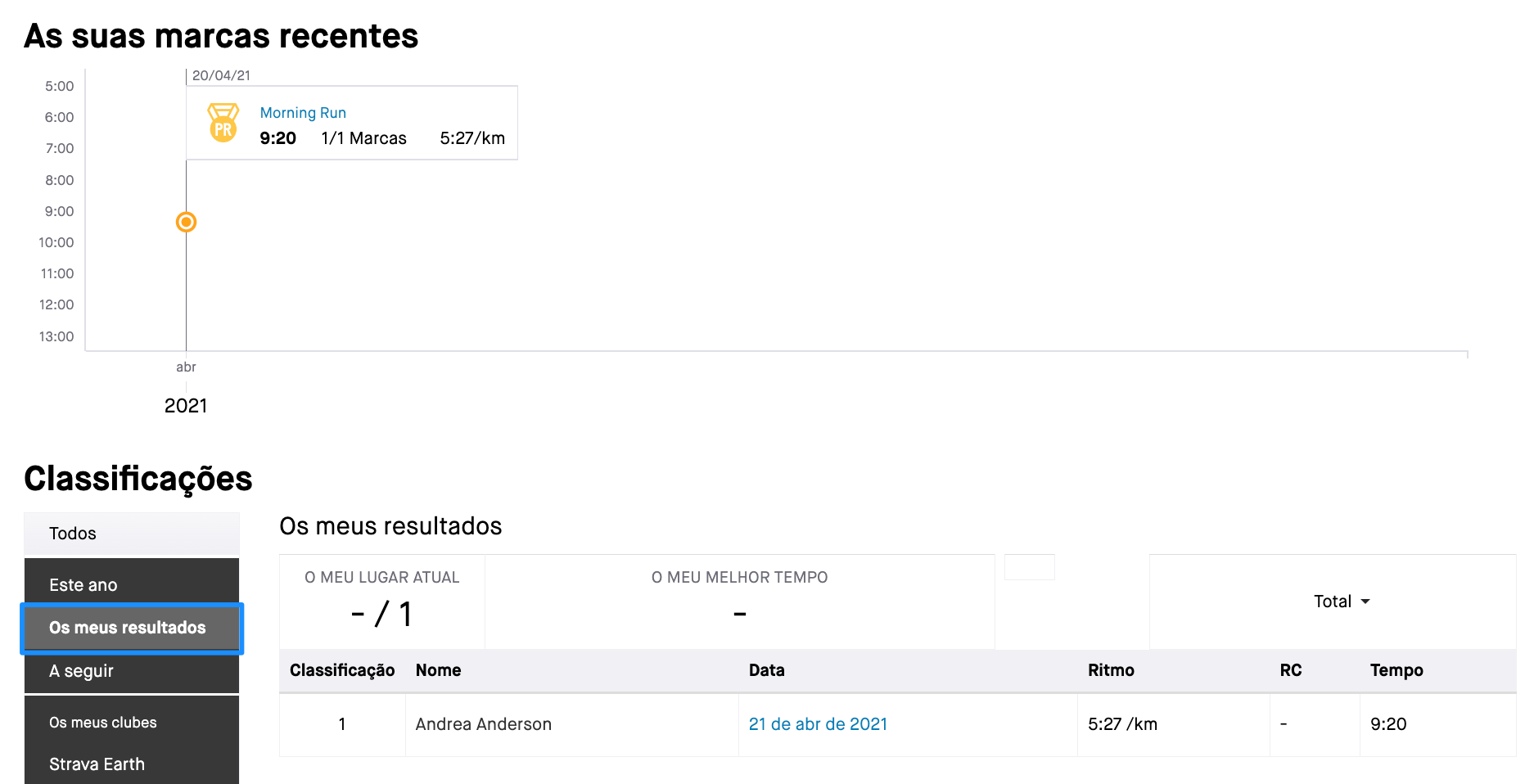Click the abr month label on axis
The height and width of the screenshot is (784, 1534).
186,367
